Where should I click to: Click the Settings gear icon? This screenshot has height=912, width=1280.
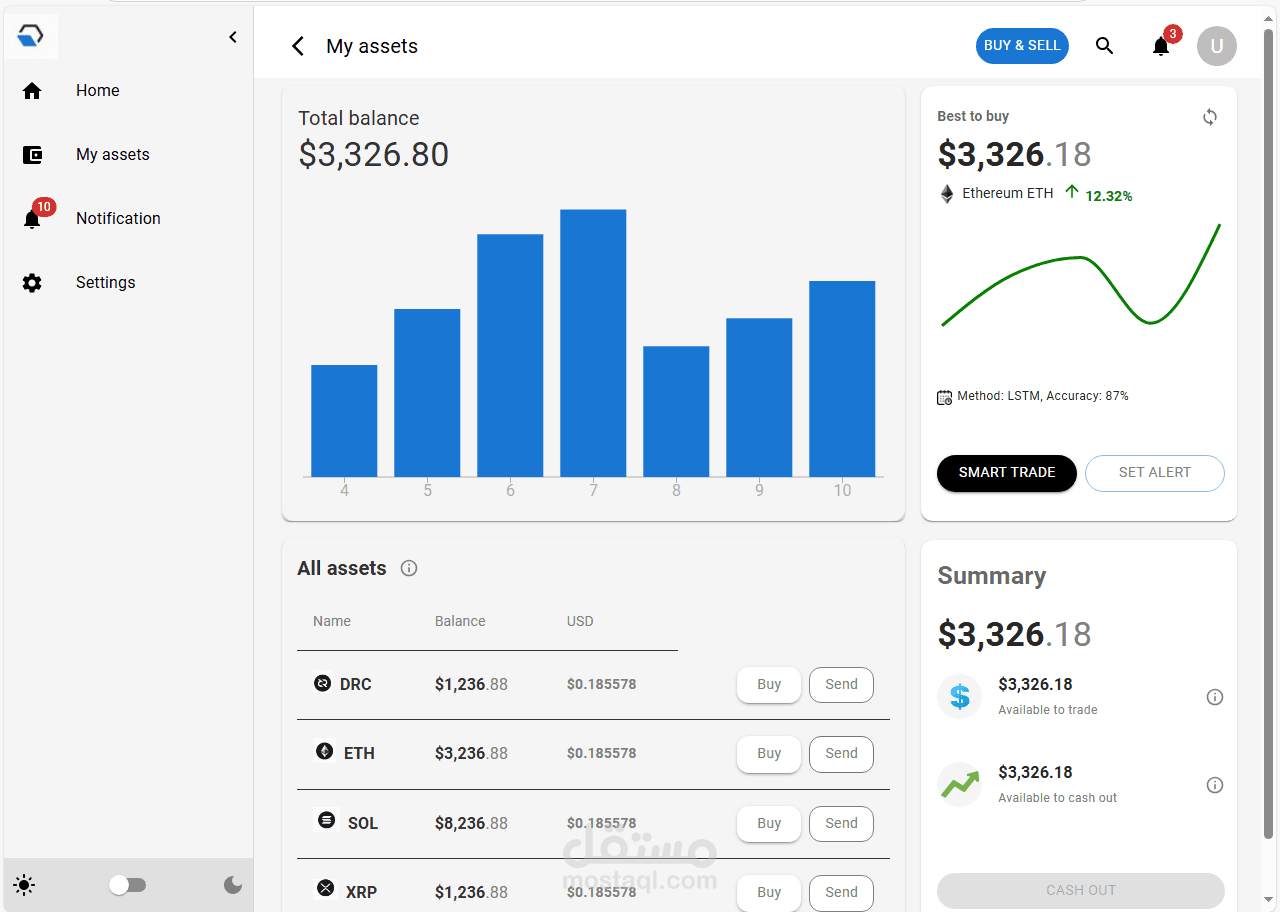[32, 283]
